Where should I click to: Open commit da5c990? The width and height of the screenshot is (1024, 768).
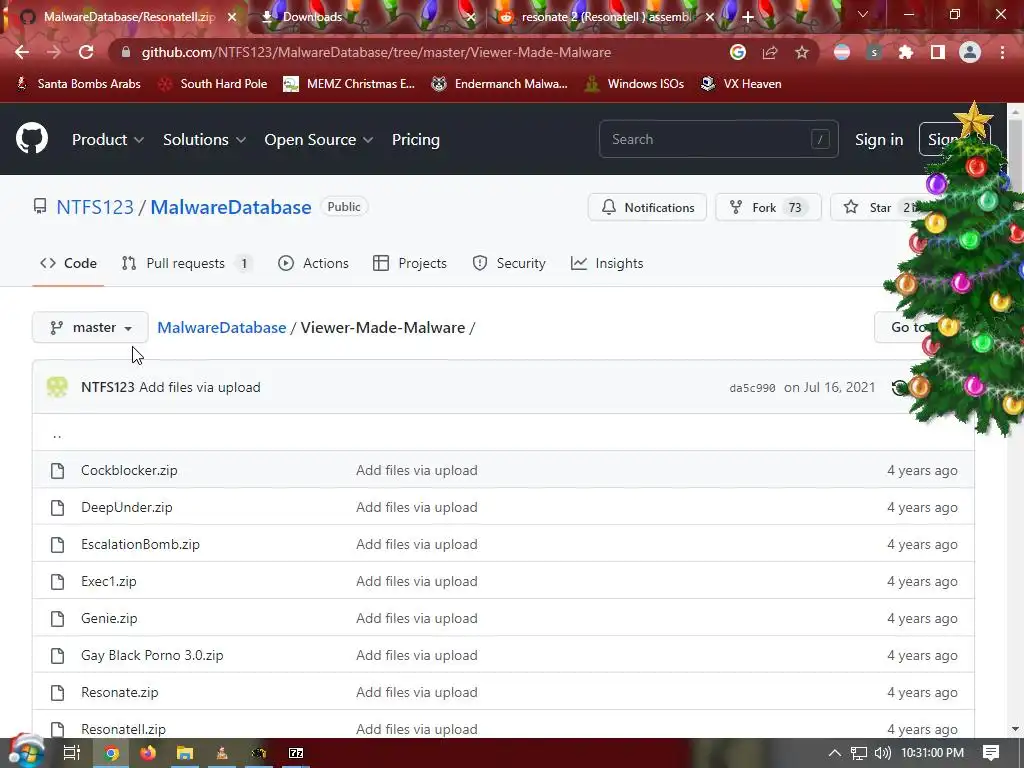pos(752,388)
